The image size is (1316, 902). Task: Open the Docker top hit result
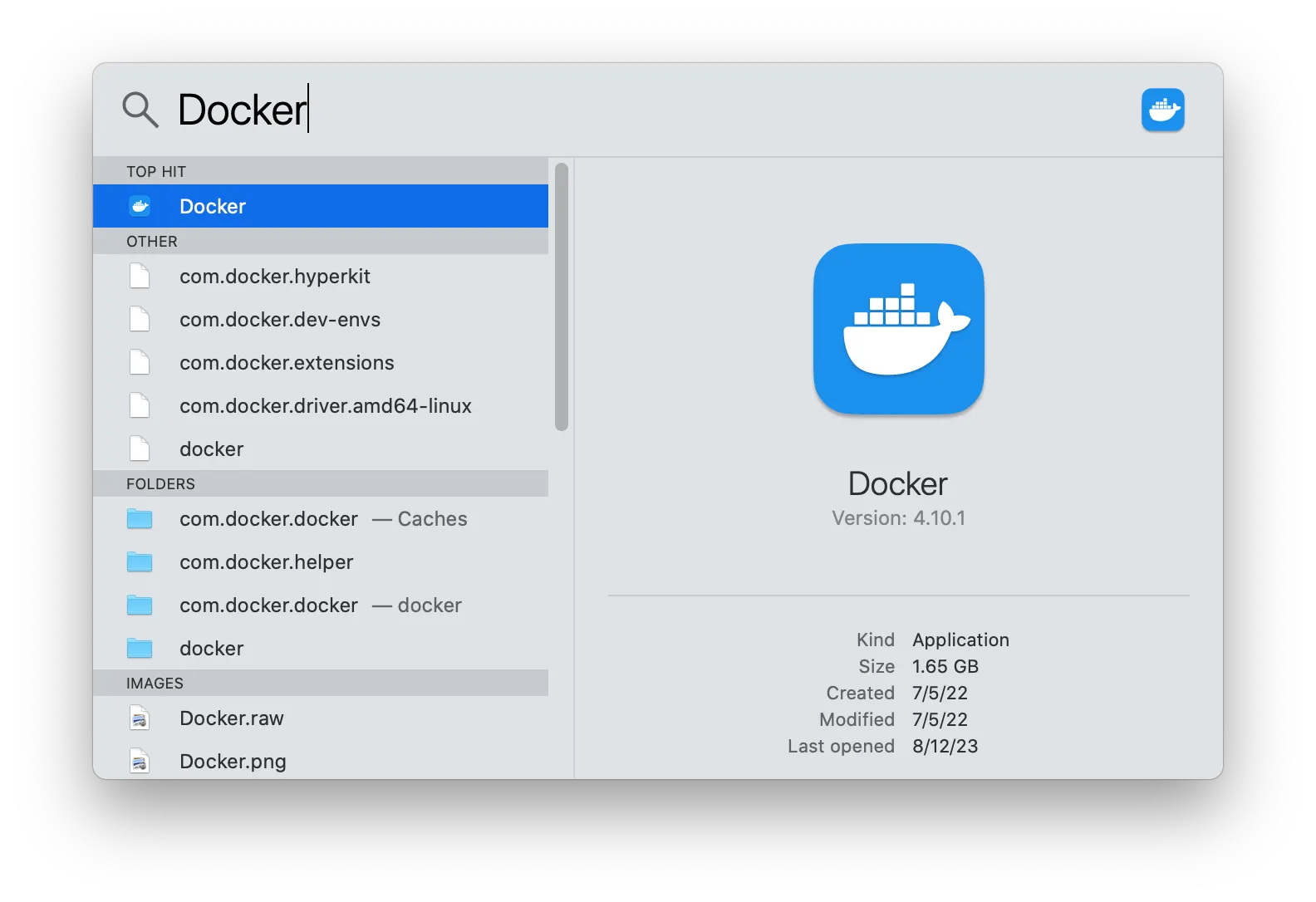point(321,206)
